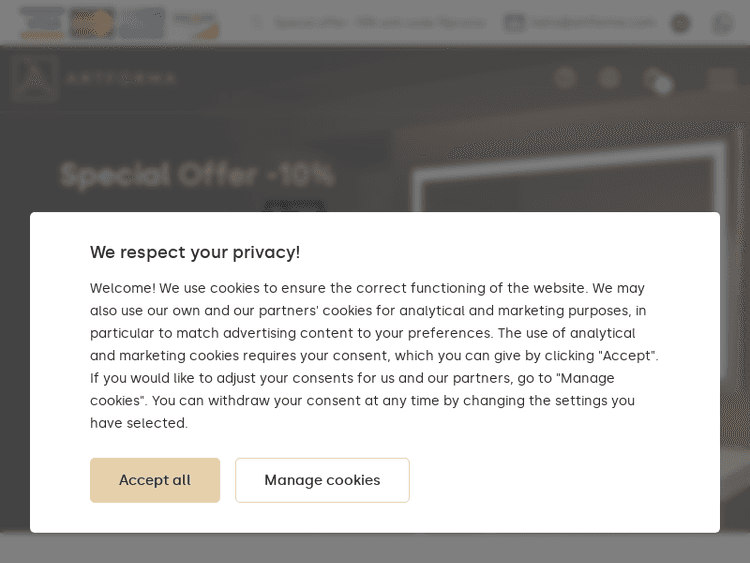
Task: Click the chat icon in top-right corner
Action: 722,22
